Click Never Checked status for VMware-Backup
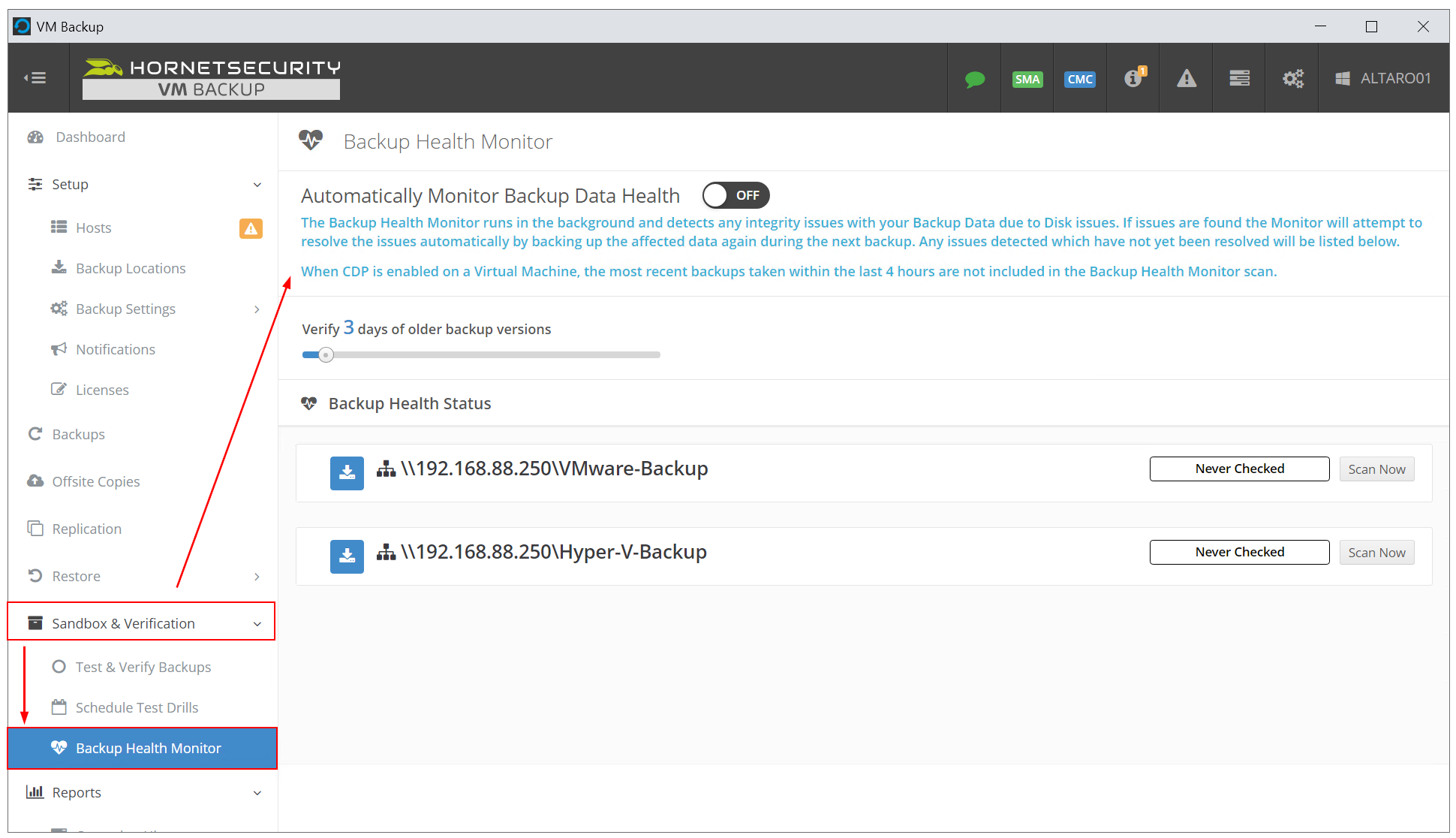 [x=1240, y=469]
